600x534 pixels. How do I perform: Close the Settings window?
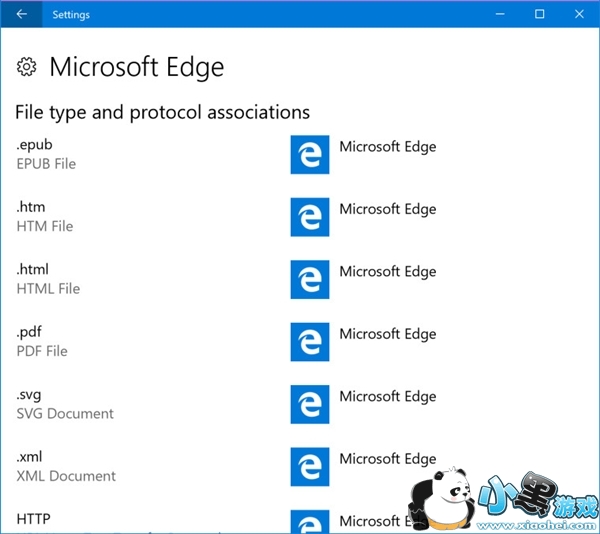click(x=581, y=14)
